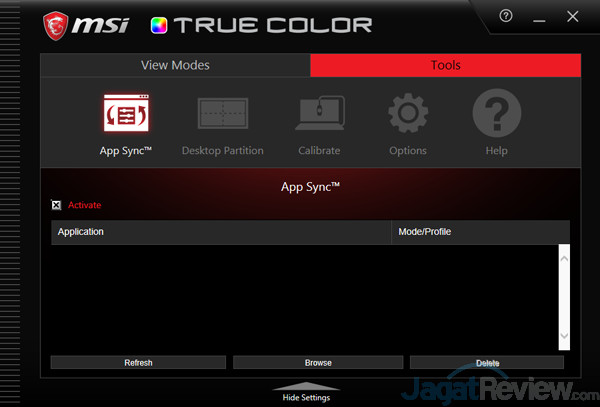Click scrollbar up arrow in application list
Screen dimensions: 600x407
(x=563, y=259)
